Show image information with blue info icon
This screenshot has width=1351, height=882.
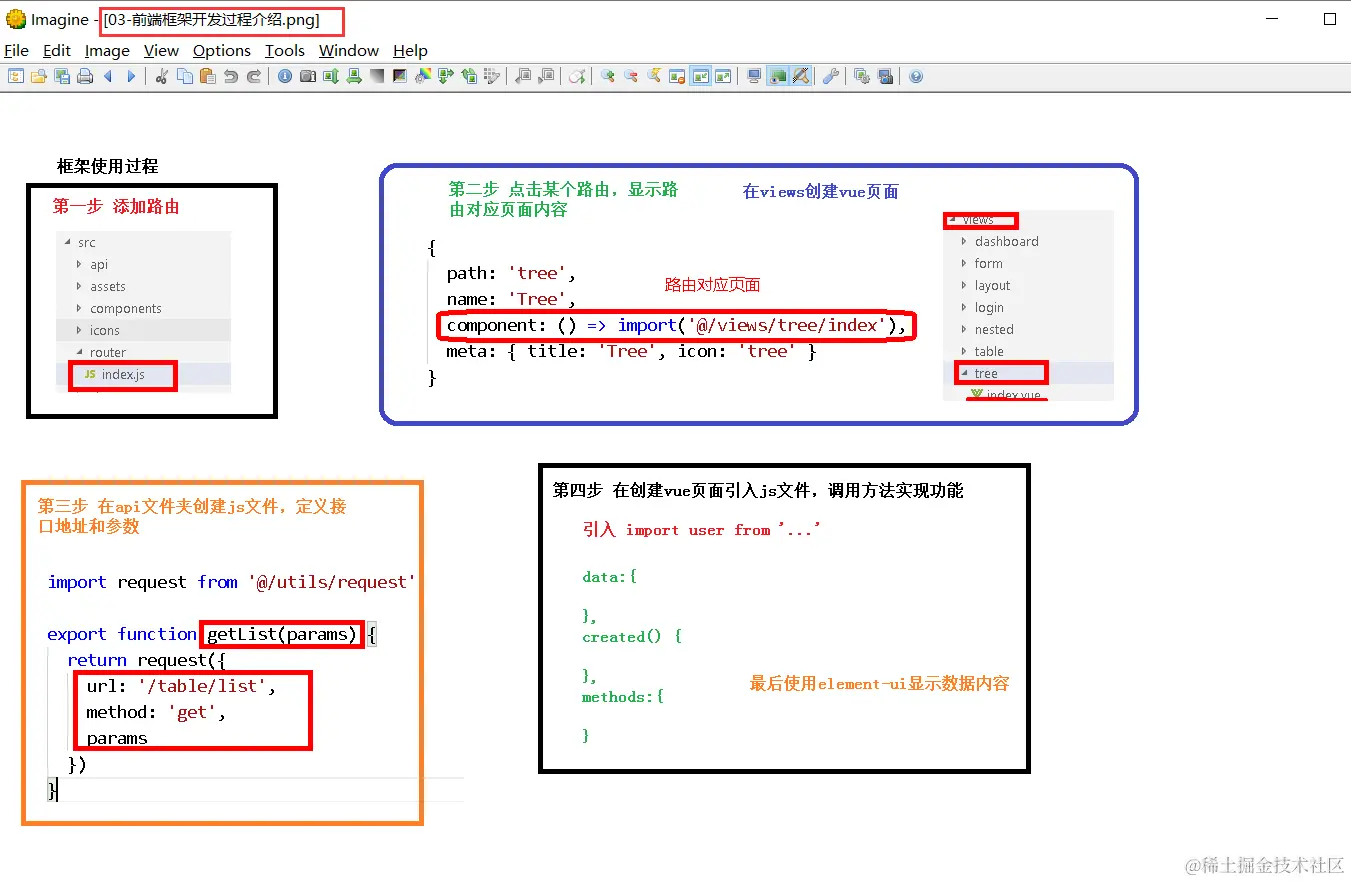point(285,76)
